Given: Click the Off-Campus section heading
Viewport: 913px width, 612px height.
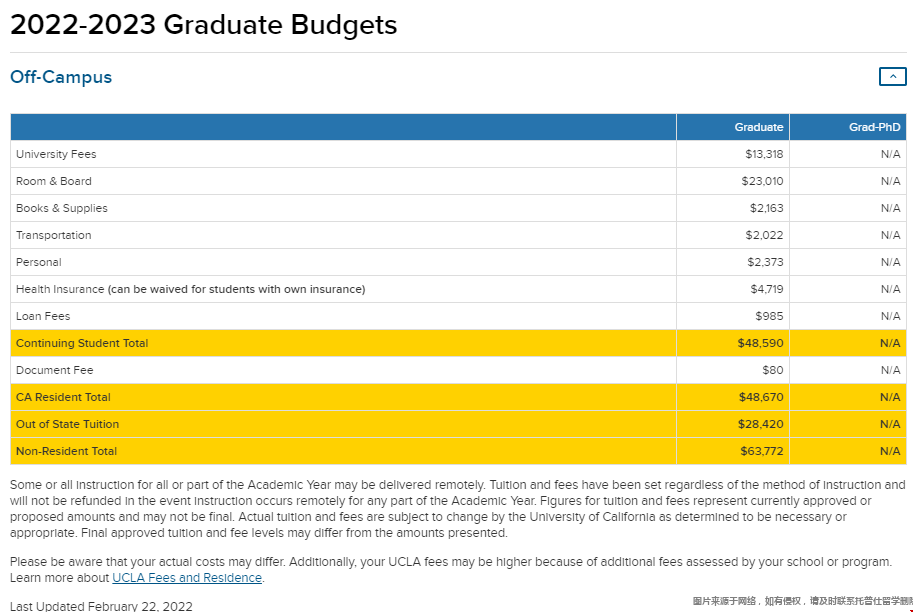Looking at the screenshot, I should click(x=61, y=77).
